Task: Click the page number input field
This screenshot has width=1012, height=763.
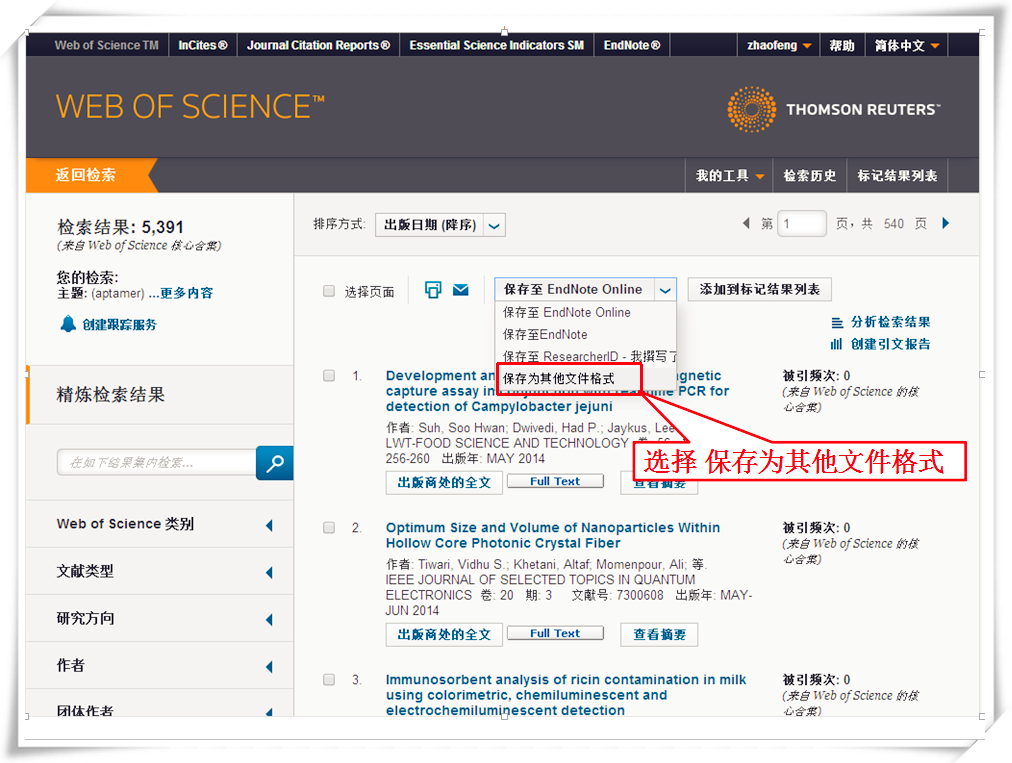Action: pos(802,224)
